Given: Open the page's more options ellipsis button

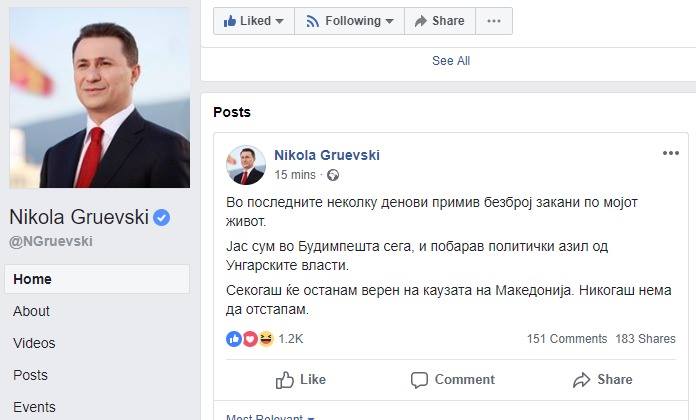Looking at the screenshot, I should [494, 21].
